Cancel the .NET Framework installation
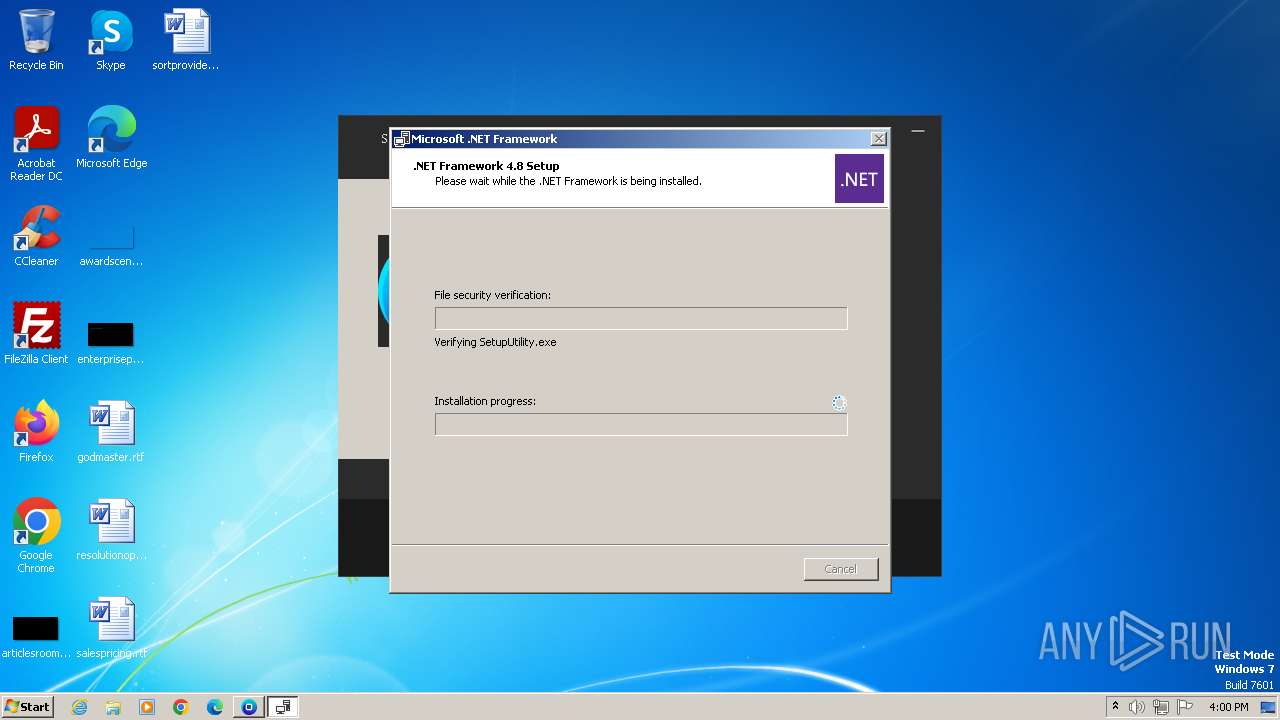This screenshot has height=720, width=1280. pyautogui.click(x=841, y=569)
